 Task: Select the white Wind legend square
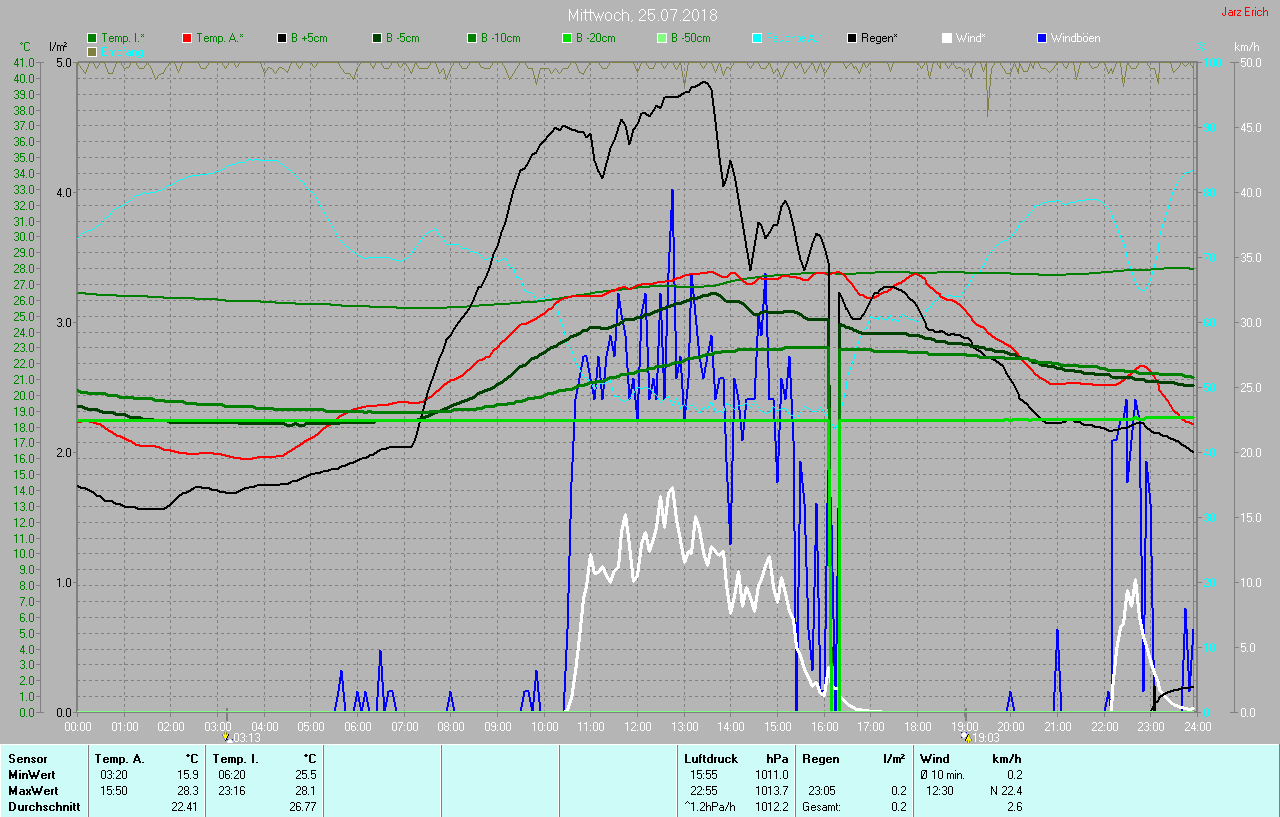point(947,38)
